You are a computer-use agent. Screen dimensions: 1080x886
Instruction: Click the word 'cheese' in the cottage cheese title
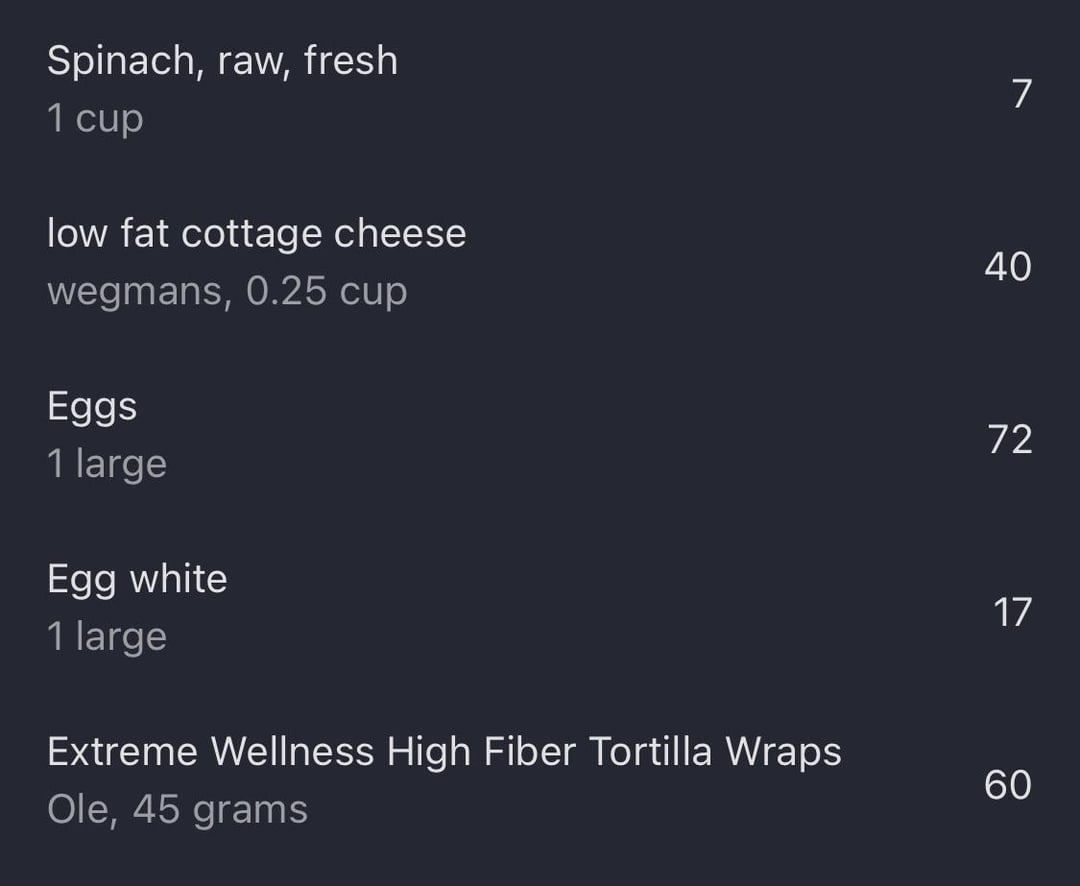click(400, 233)
